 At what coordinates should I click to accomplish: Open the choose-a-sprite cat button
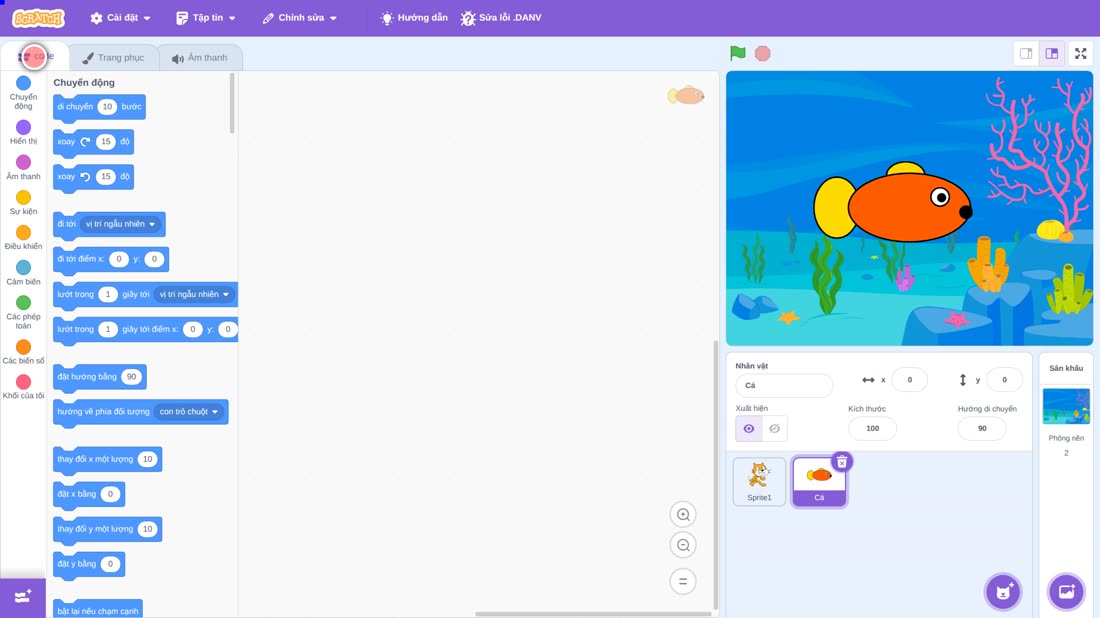tap(1003, 591)
